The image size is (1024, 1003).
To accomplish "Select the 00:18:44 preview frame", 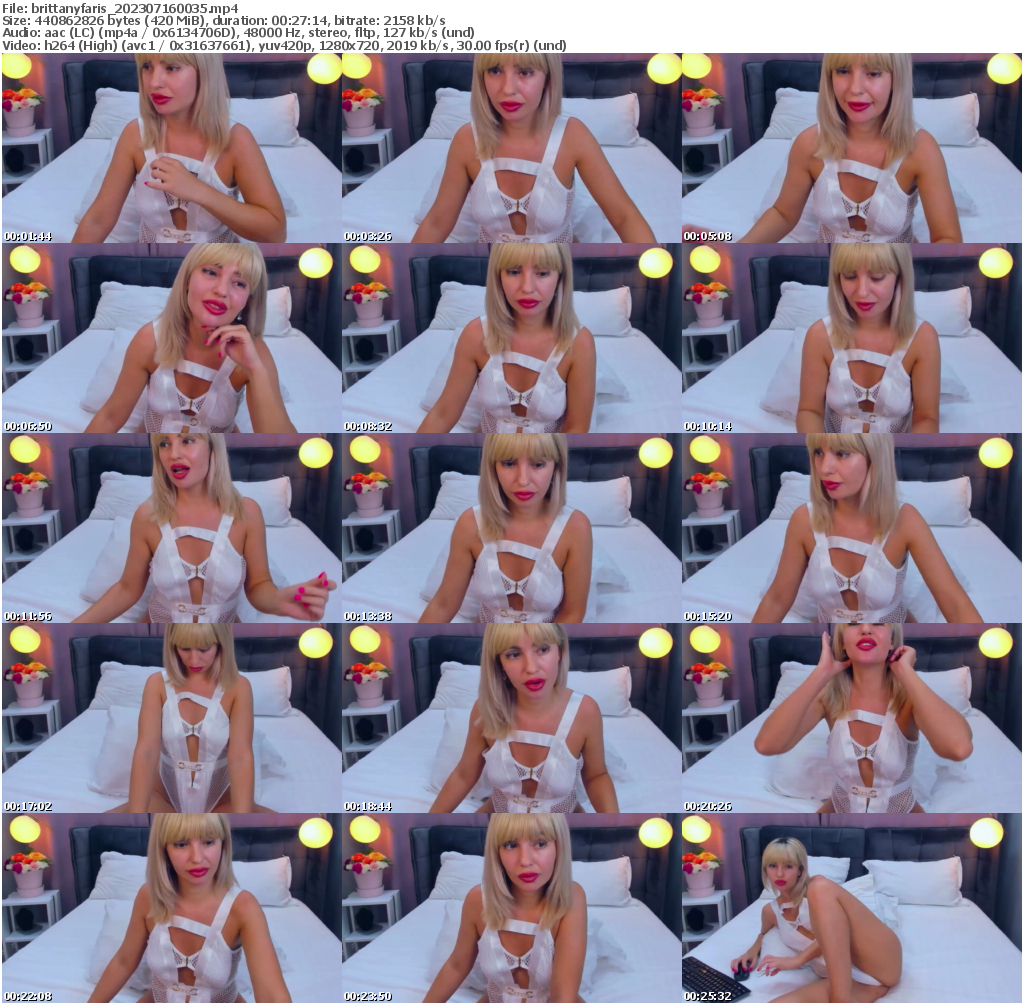I will pos(512,715).
